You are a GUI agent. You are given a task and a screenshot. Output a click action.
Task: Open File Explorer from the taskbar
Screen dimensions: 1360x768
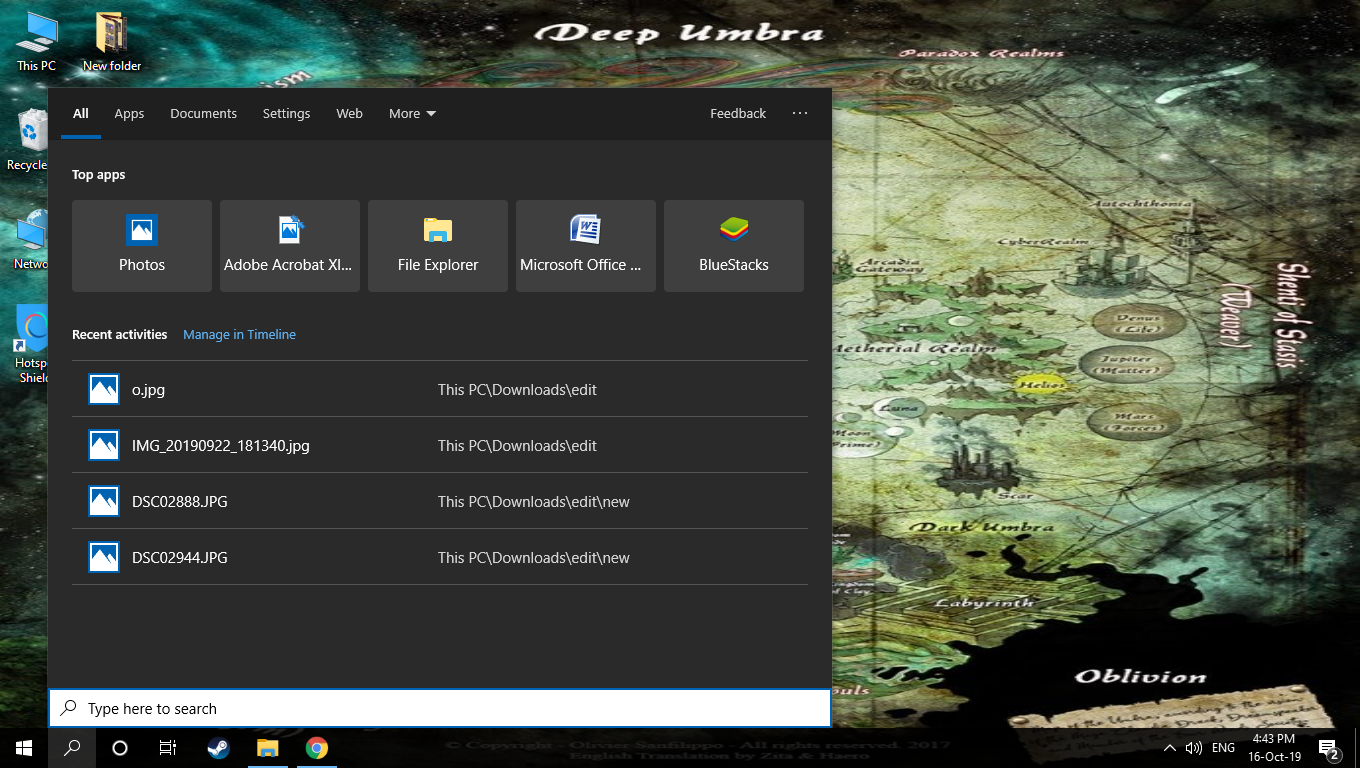(267, 748)
